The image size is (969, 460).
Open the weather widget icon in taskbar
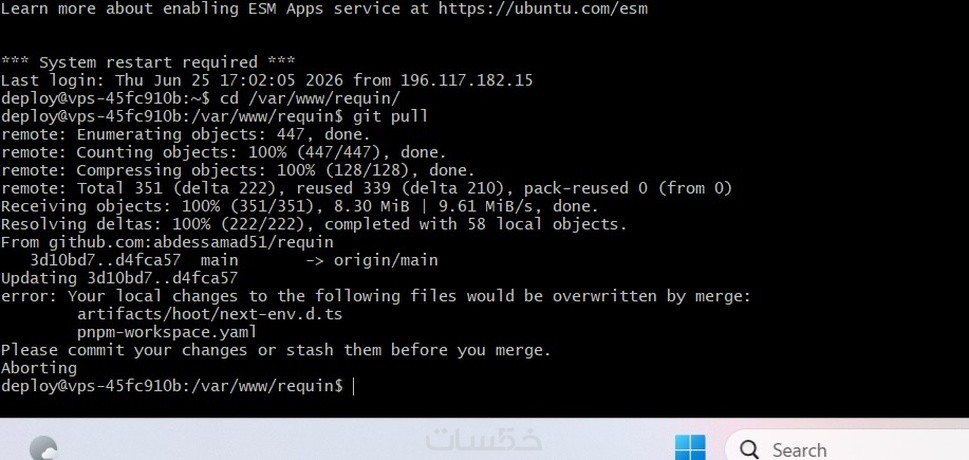[x=43, y=448]
